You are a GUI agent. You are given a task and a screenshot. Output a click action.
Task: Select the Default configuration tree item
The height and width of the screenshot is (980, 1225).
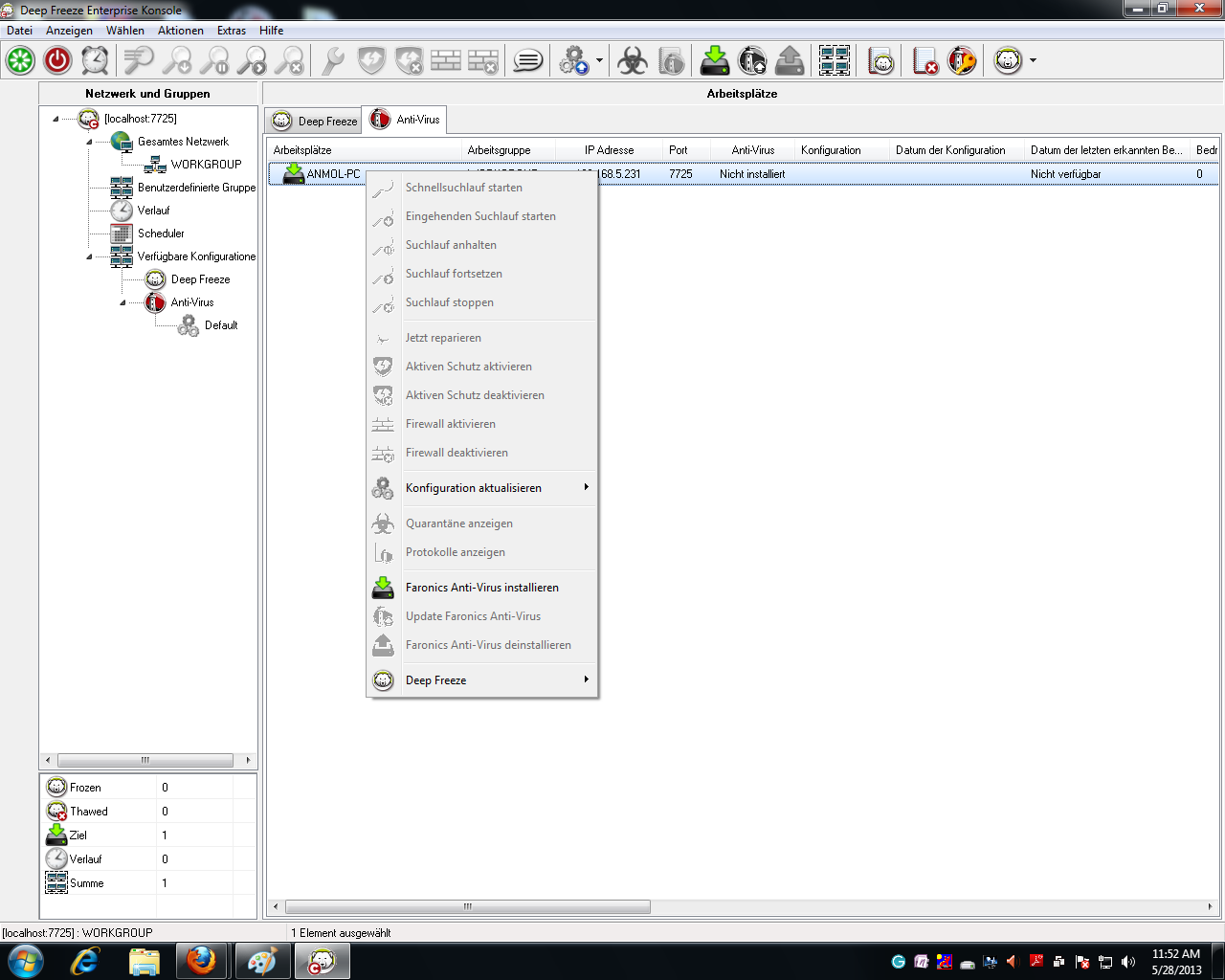point(221,325)
